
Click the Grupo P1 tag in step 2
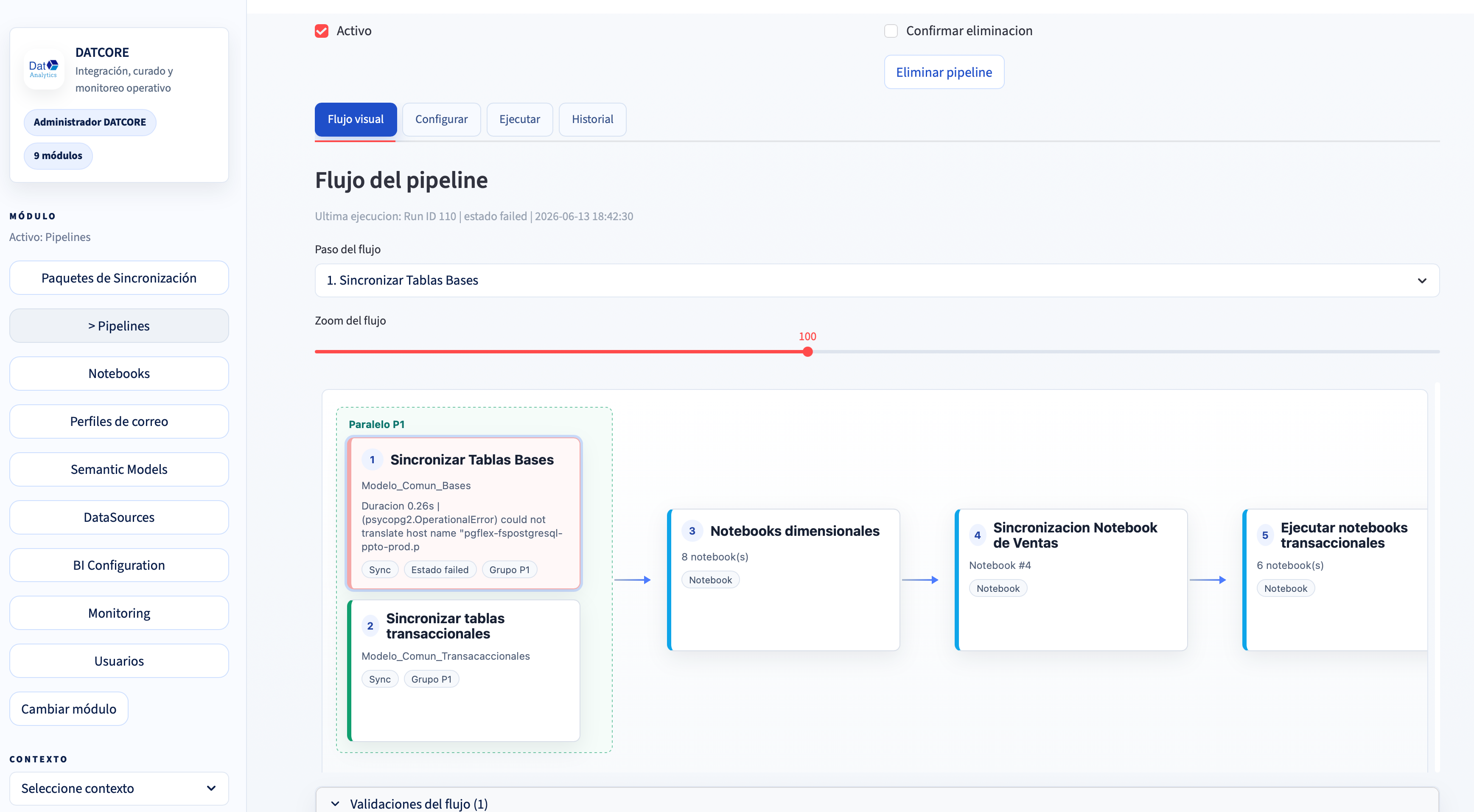(432, 679)
